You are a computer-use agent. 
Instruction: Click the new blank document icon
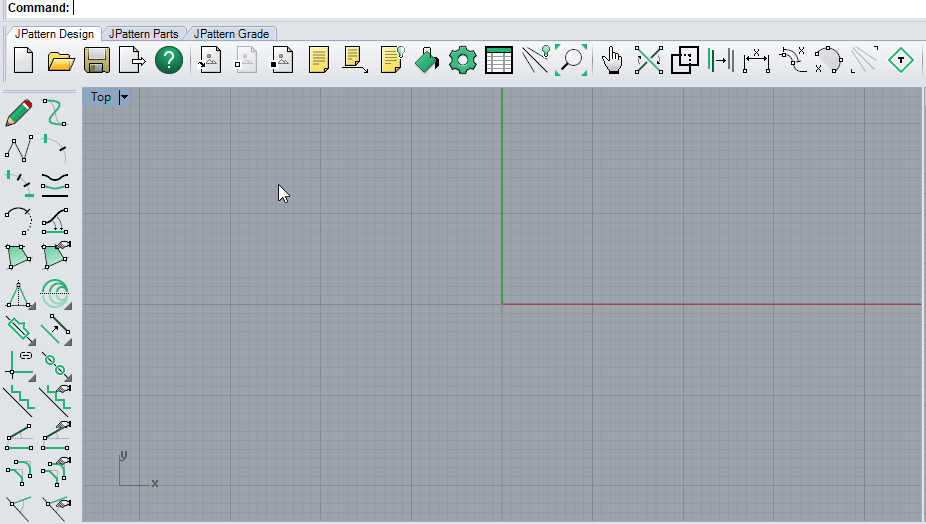click(x=23, y=61)
